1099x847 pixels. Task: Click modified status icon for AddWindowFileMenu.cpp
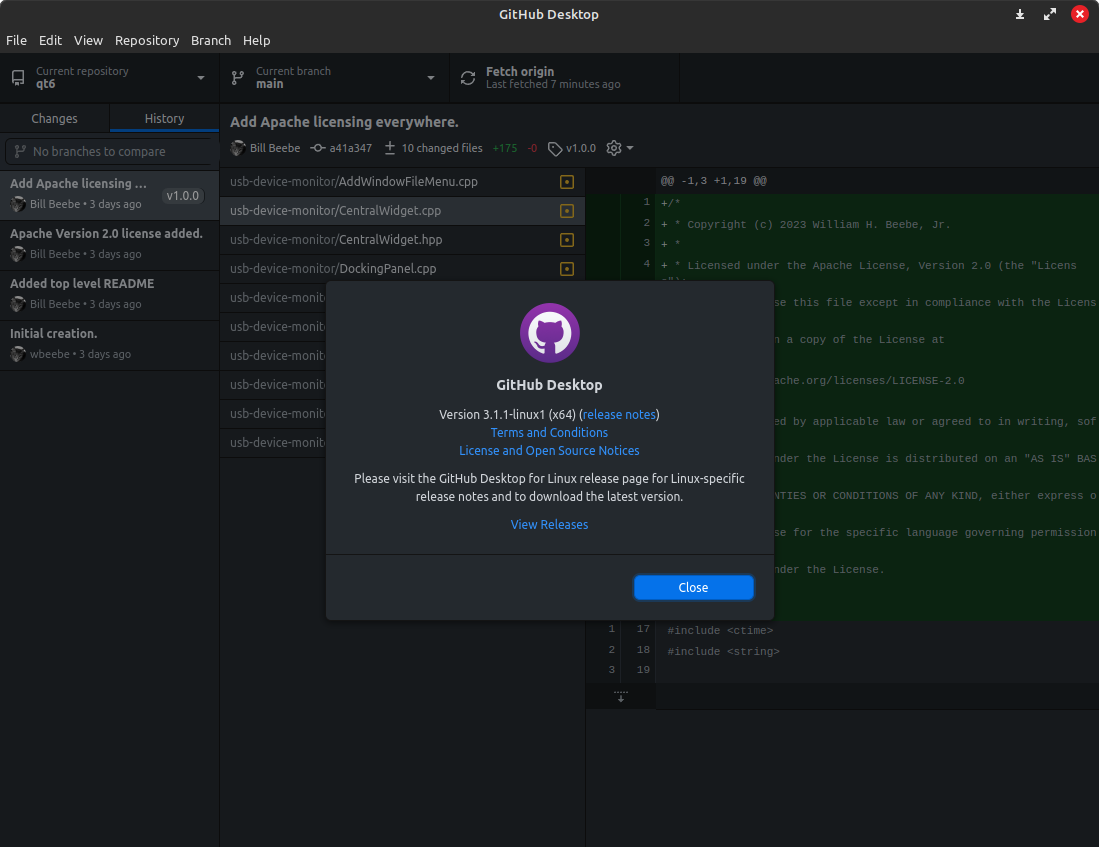(x=567, y=182)
